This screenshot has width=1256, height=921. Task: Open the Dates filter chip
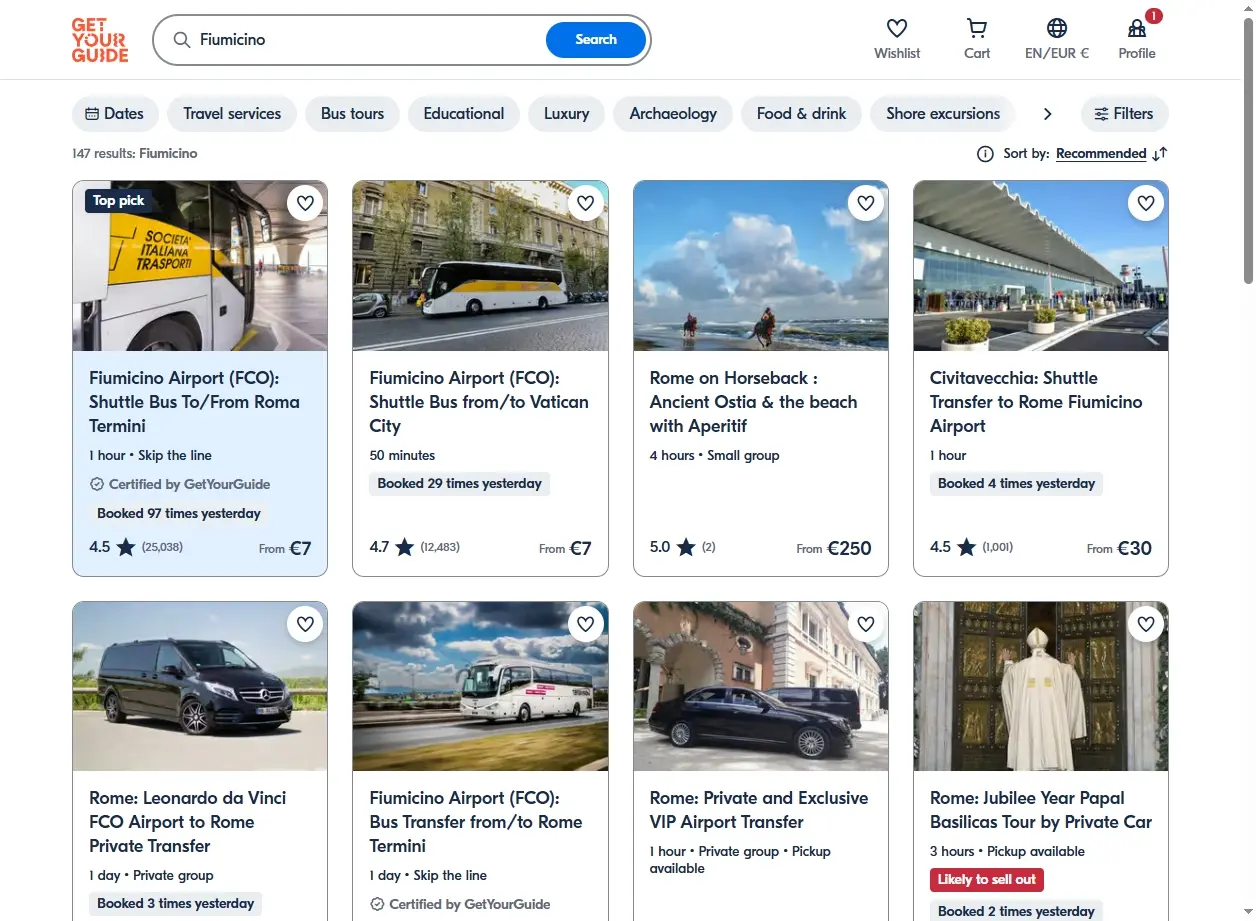115,114
